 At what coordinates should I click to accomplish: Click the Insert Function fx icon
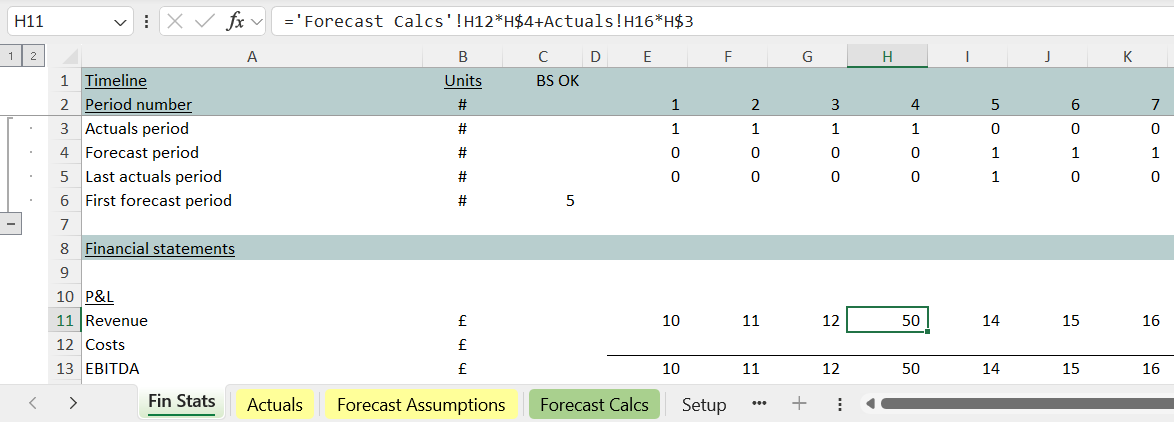(235, 21)
